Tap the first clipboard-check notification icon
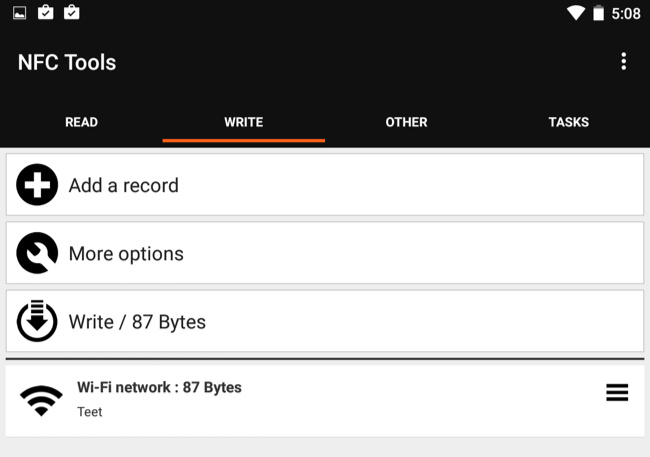 pos(46,13)
